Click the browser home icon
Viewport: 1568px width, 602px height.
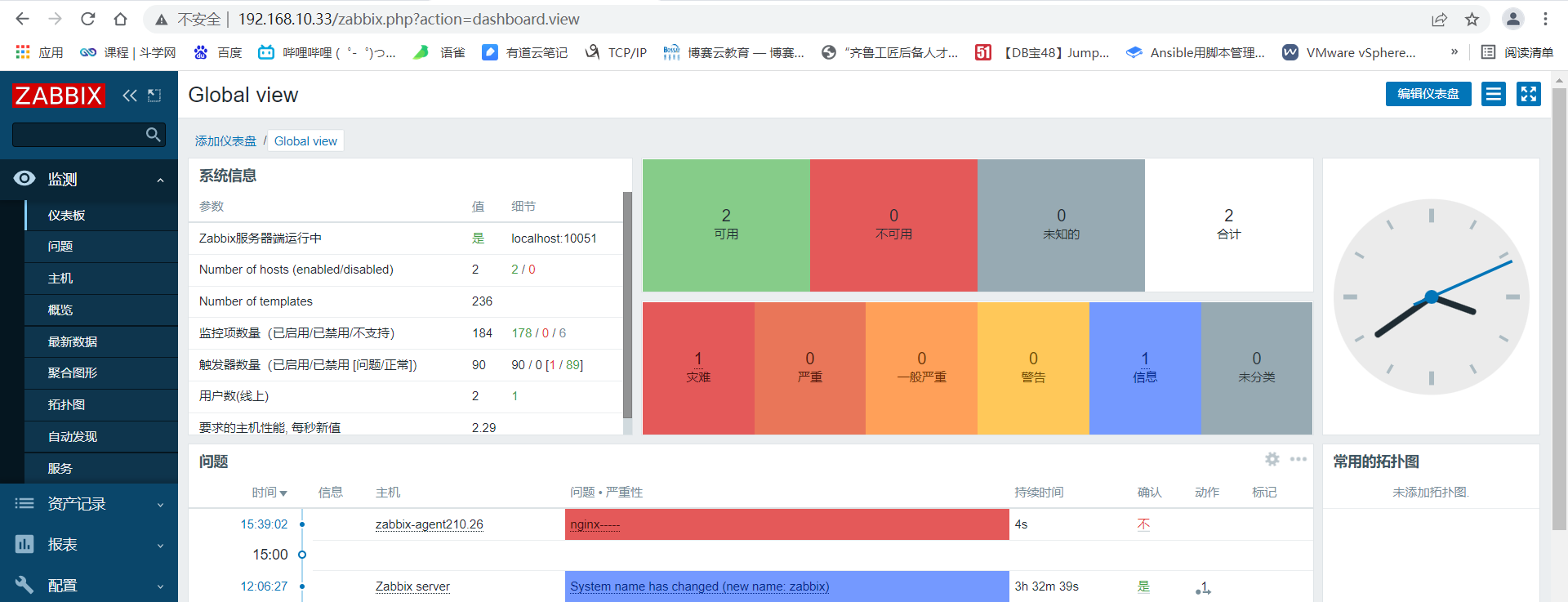tap(120, 19)
